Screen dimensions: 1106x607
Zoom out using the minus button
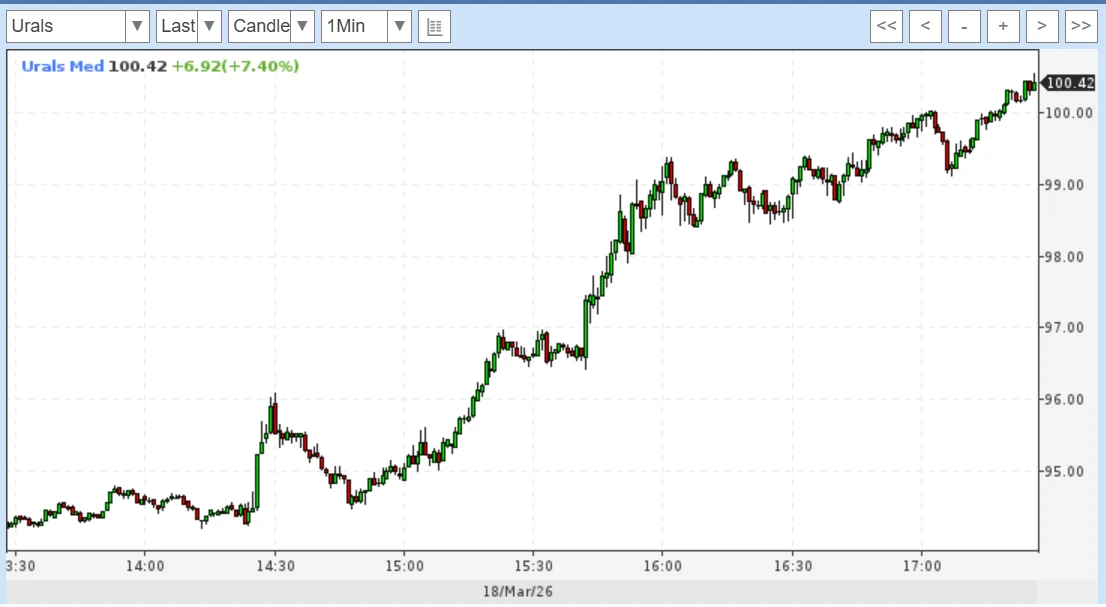coord(964,27)
